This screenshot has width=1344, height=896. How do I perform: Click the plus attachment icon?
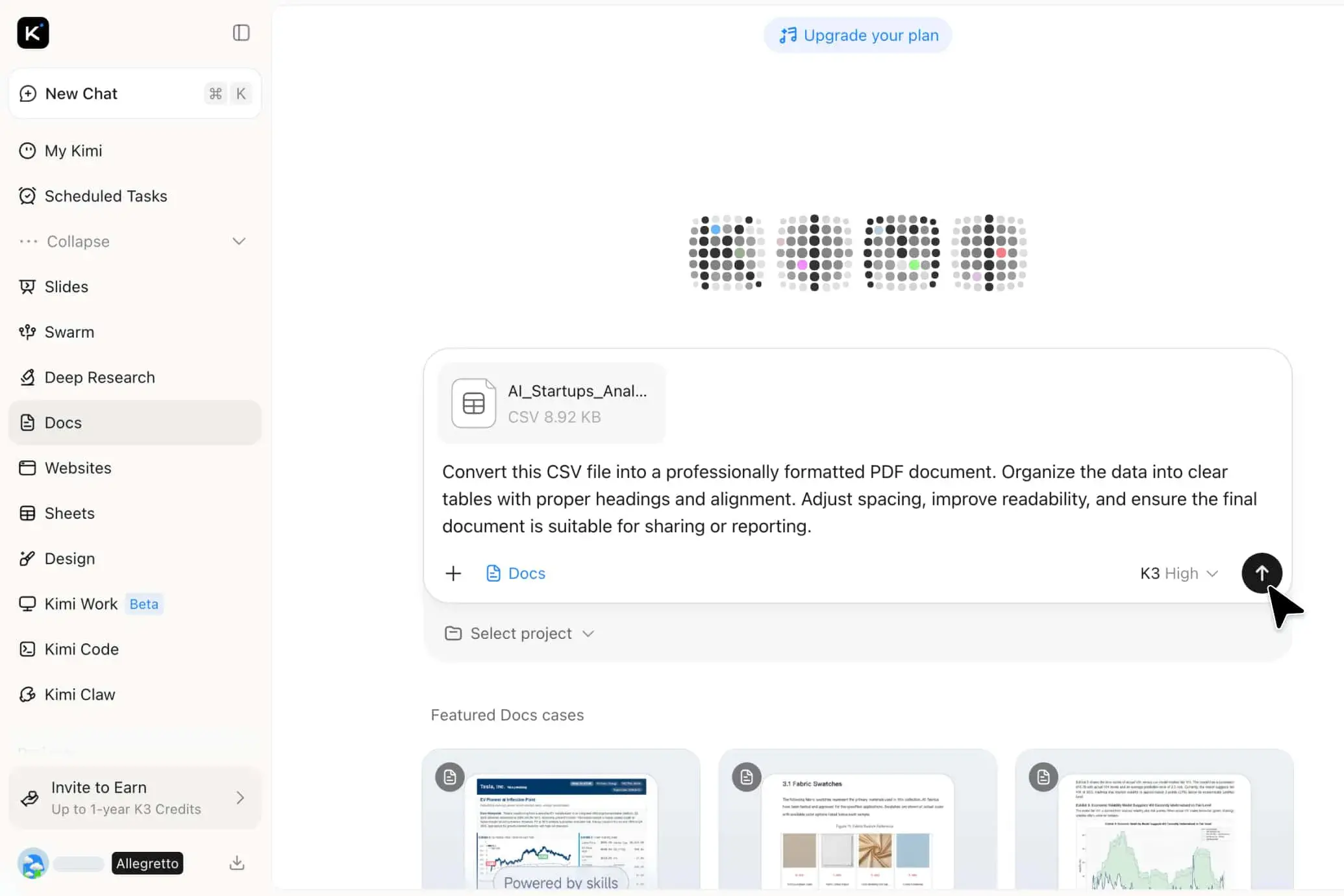pos(453,573)
